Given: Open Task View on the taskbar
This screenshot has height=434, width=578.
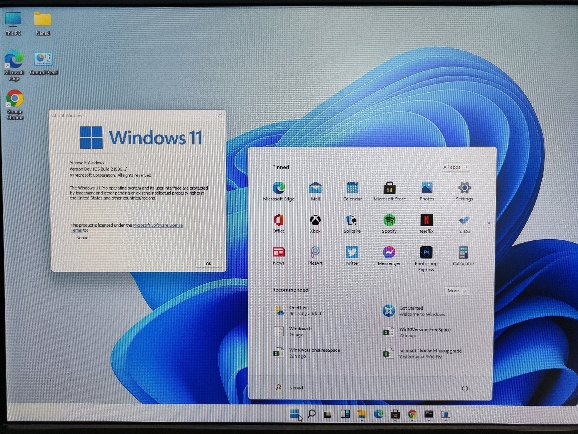Looking at the screenshot, I should coord(327,414).
